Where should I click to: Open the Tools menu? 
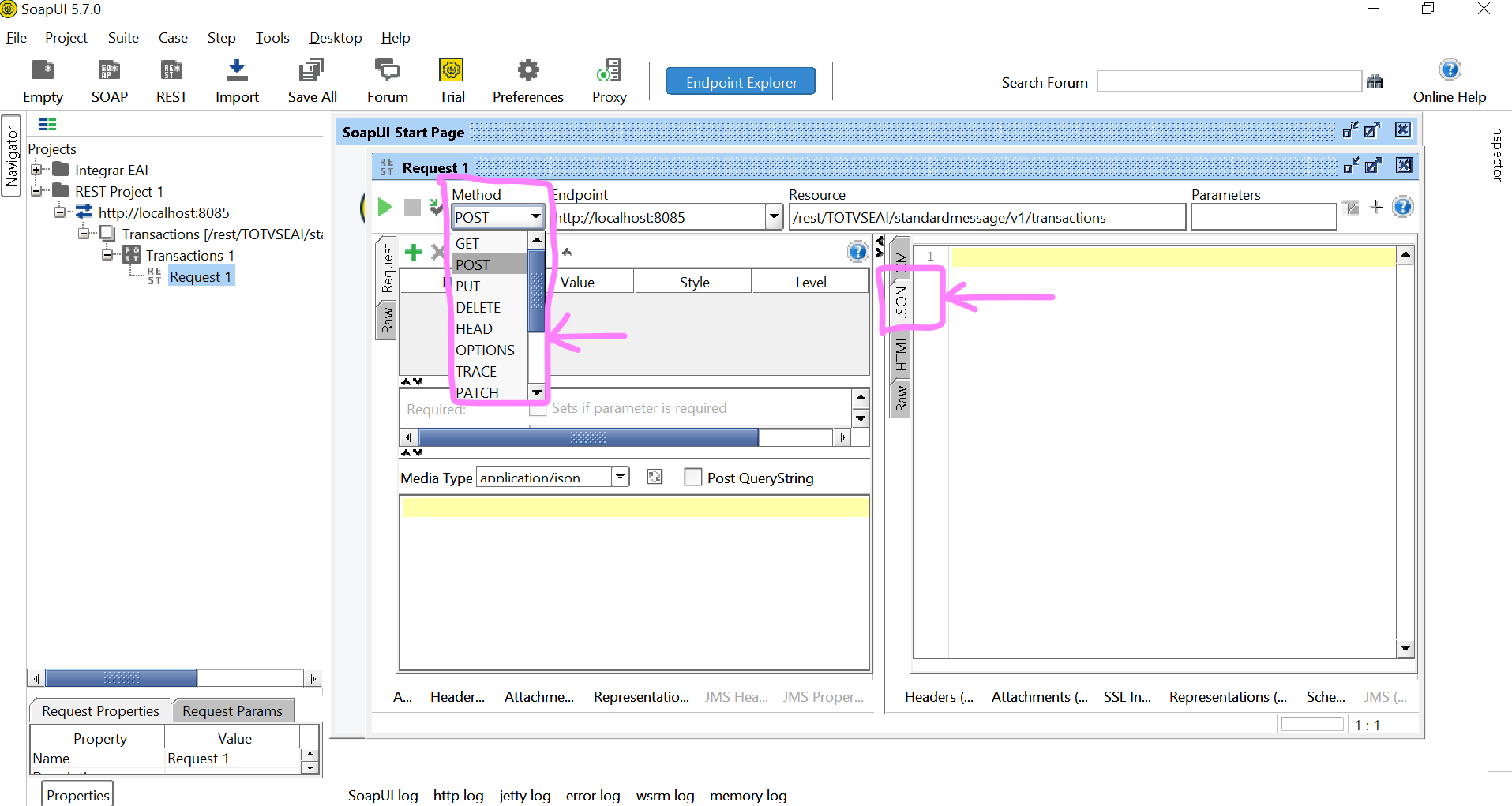click(x=272, y=37)
